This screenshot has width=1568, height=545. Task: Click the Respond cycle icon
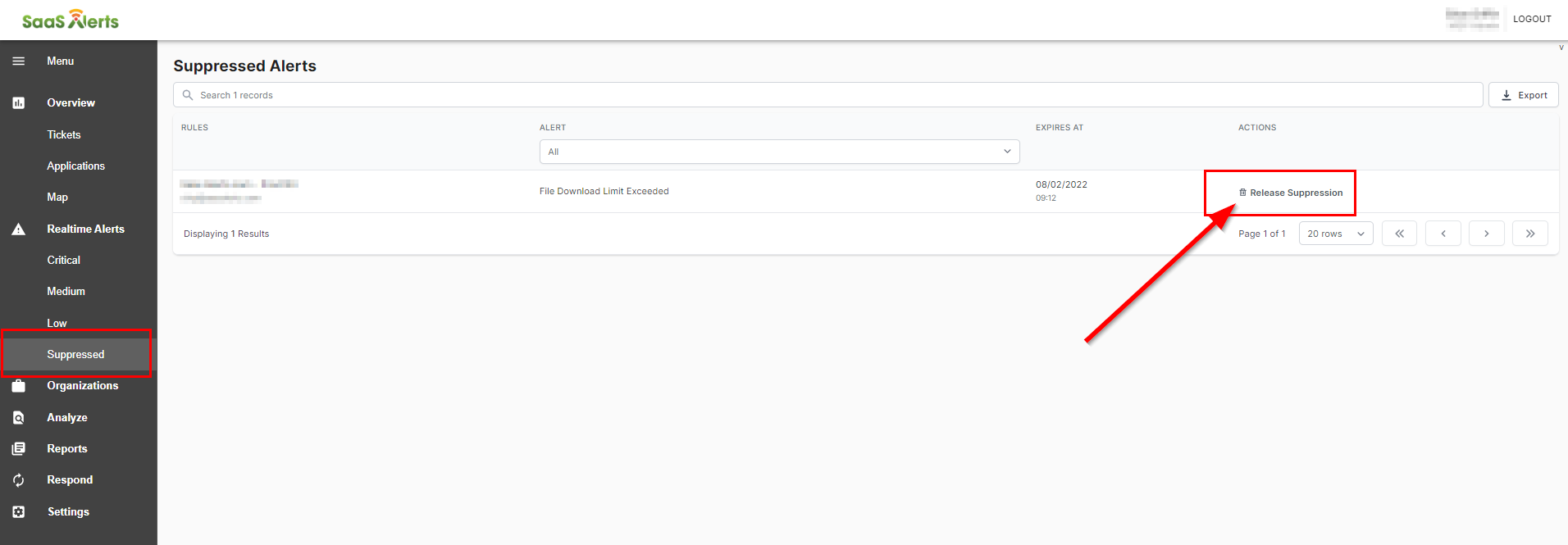pyautogui.click(x=18, y=480)
